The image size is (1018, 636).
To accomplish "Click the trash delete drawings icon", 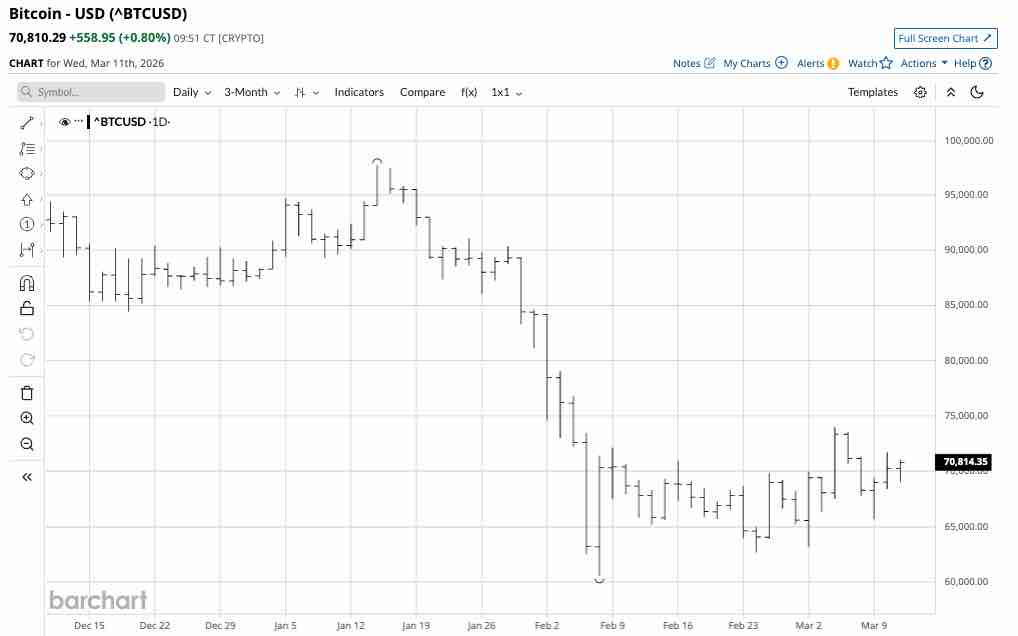I will (27, 393).
